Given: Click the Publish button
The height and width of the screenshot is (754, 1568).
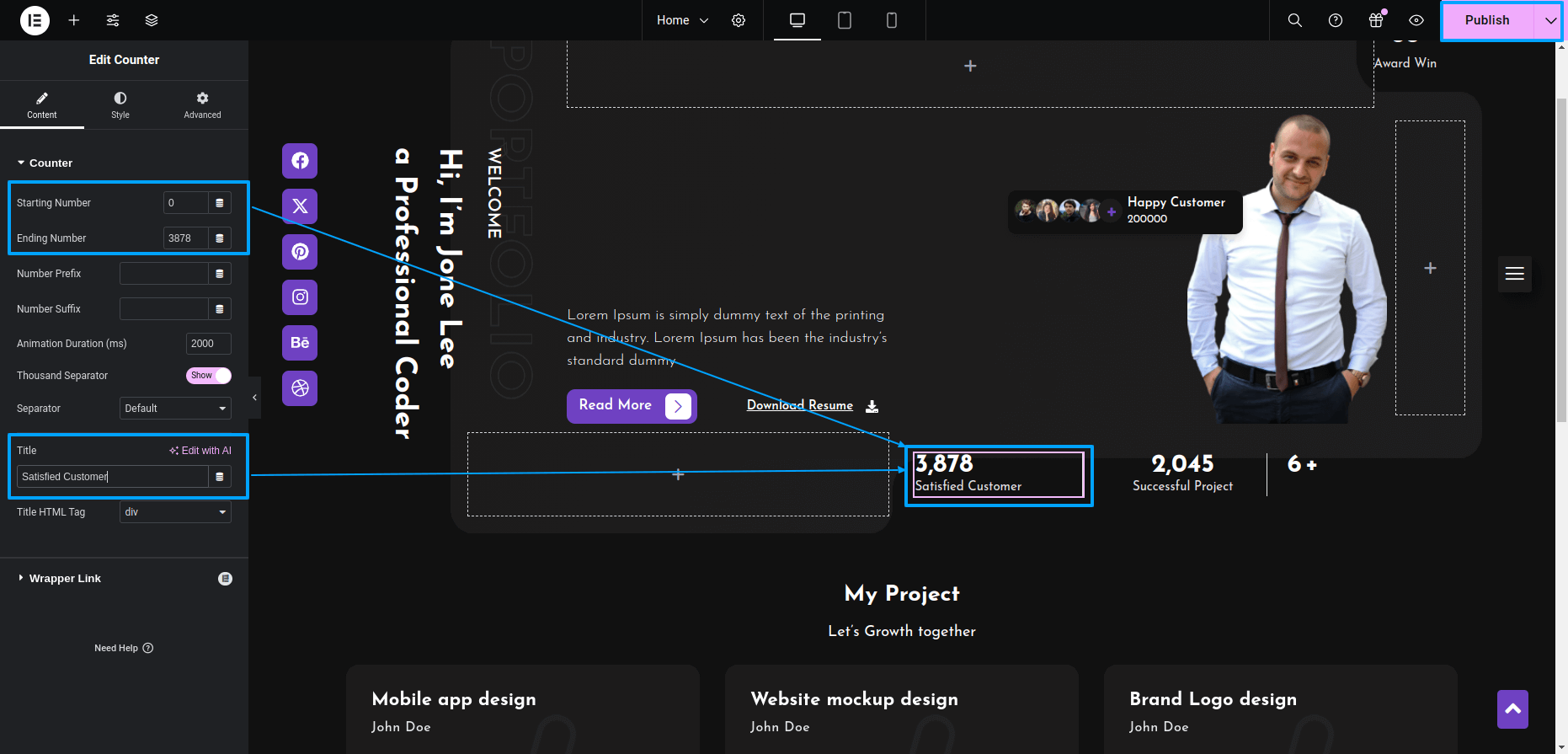Looking at the screenshot, I should tap(1486, 20).
